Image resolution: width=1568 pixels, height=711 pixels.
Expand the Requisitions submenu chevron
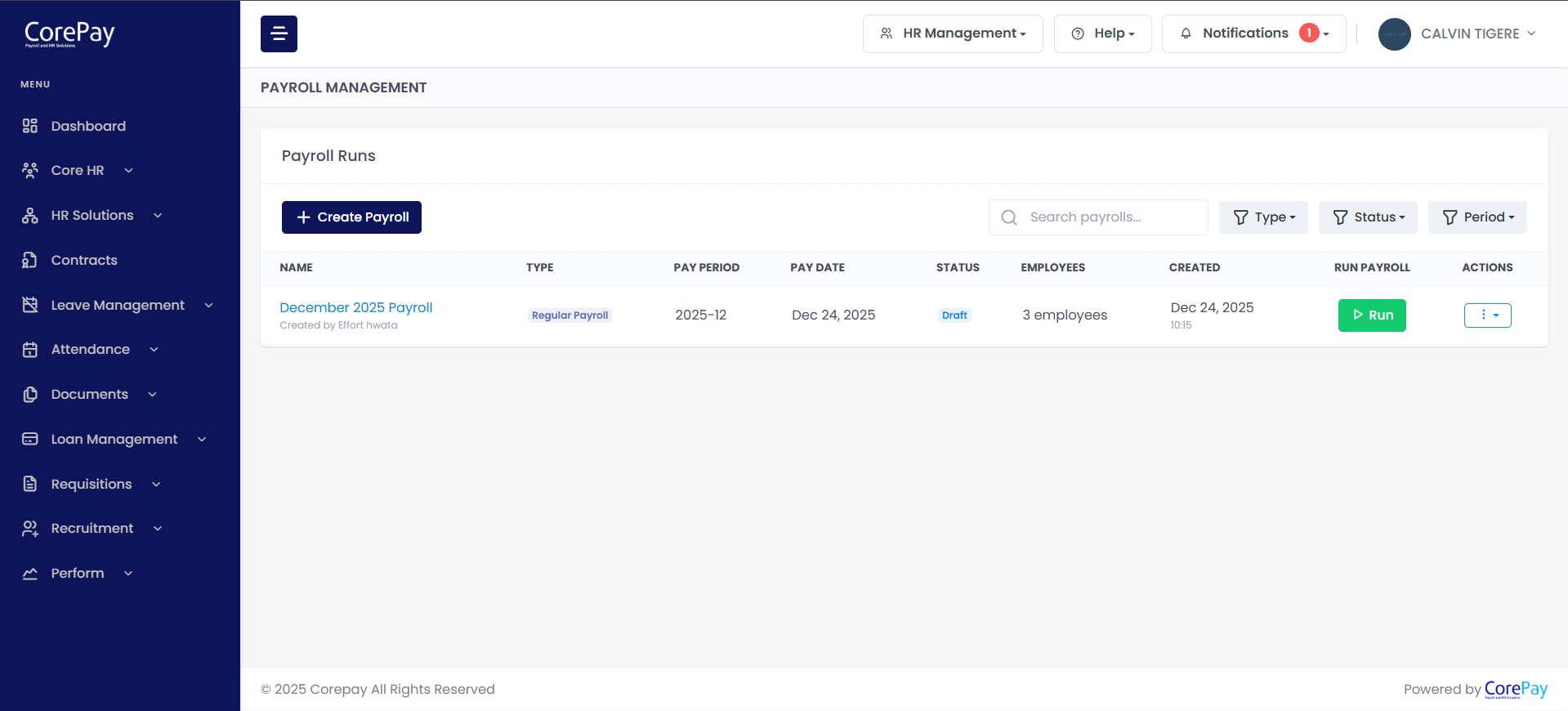pos(156,484)
